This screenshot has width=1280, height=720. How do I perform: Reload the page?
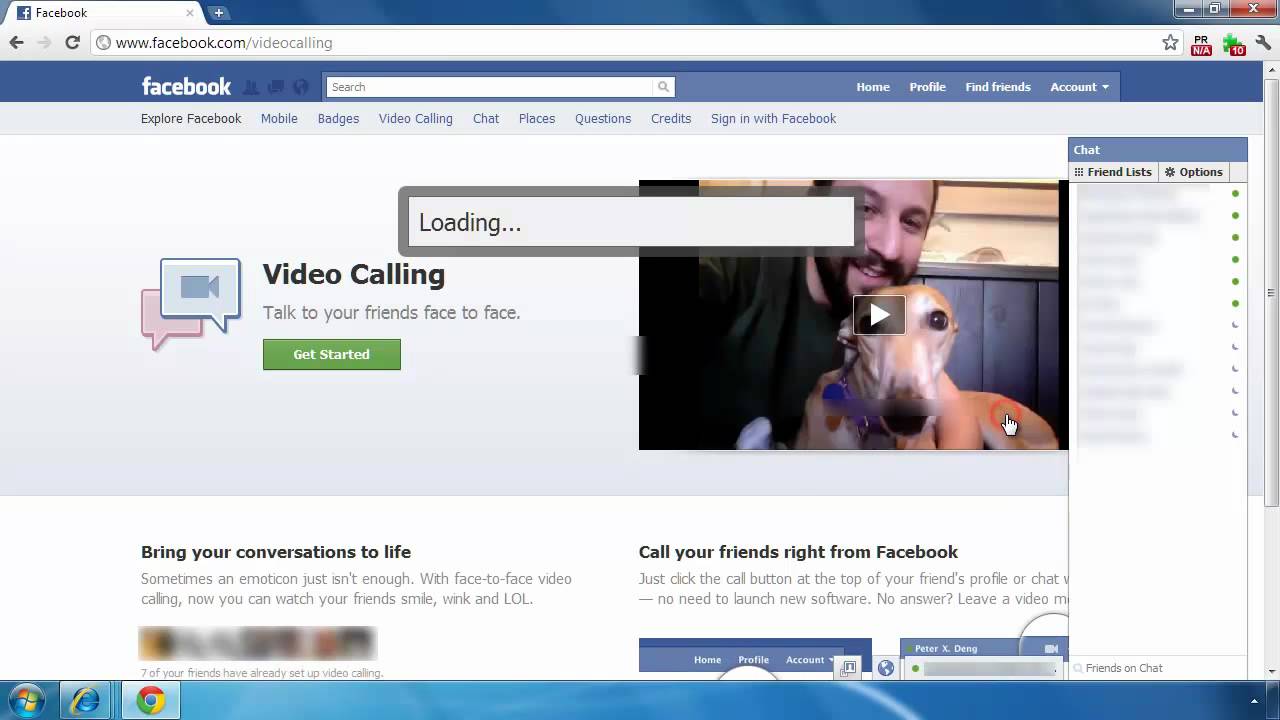[72, 42]
